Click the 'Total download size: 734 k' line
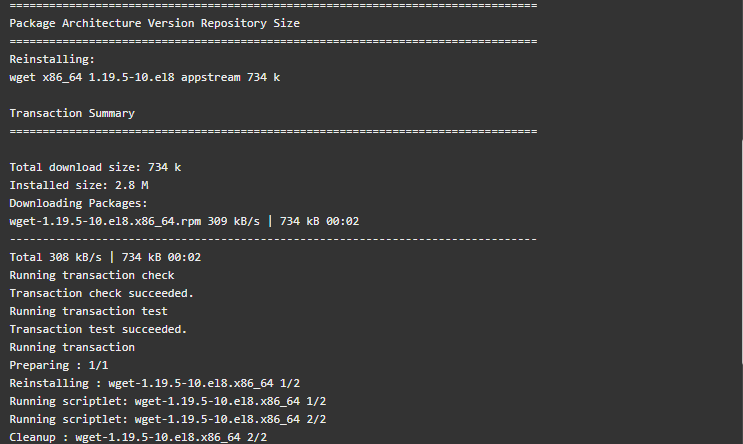743x444 pixels. click(x=95, y=167)
